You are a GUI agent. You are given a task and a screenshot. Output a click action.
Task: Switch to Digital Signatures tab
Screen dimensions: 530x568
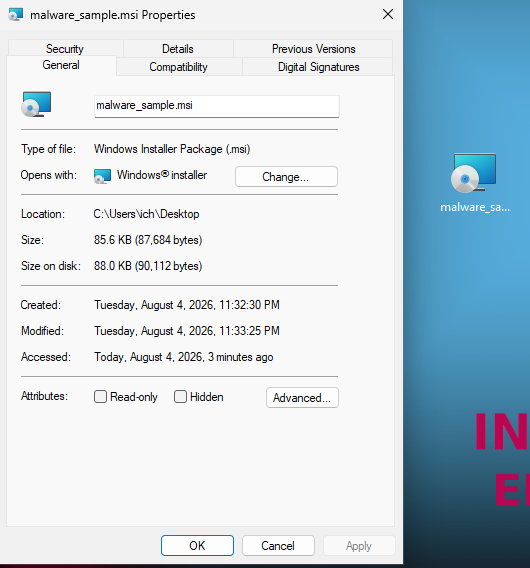point(318,67)
